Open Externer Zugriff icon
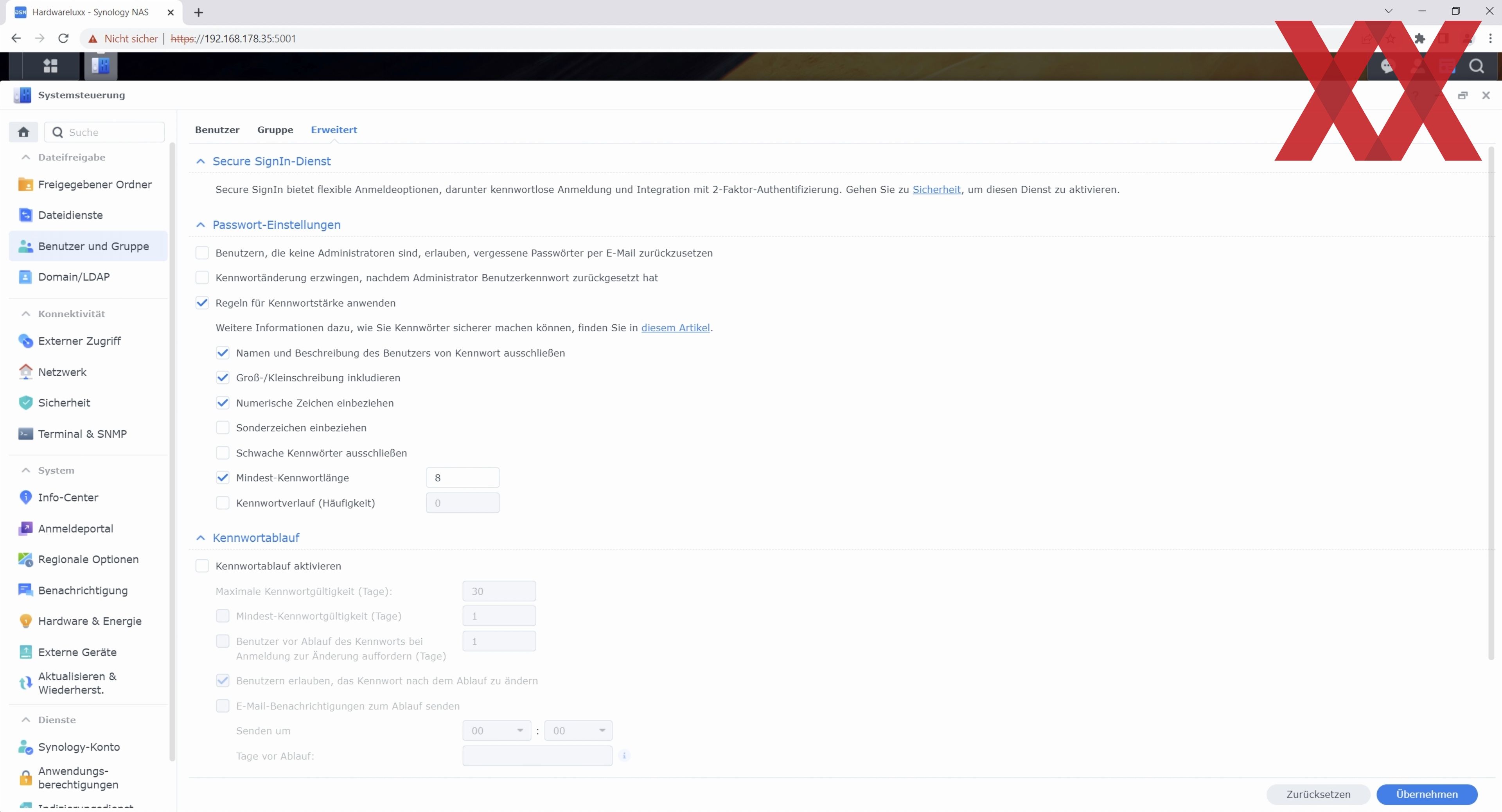 (x=26, y=341)
